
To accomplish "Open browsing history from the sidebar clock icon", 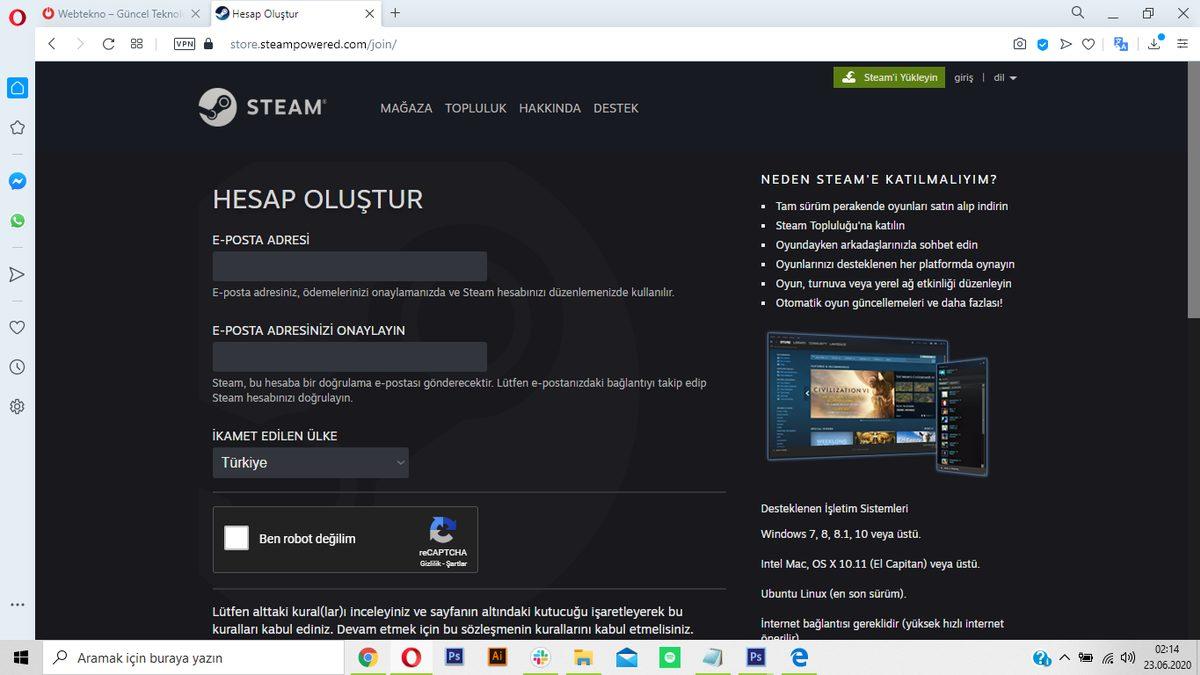I will coord(16,367).
